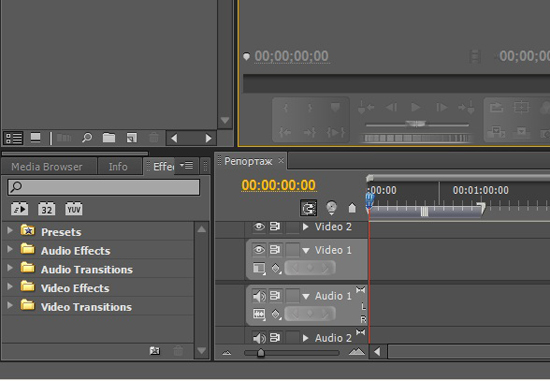Toggle Audio 1 track output speaker
This screenshot has width=550, height=381.
pyautogui.click(x=260, y=296)
